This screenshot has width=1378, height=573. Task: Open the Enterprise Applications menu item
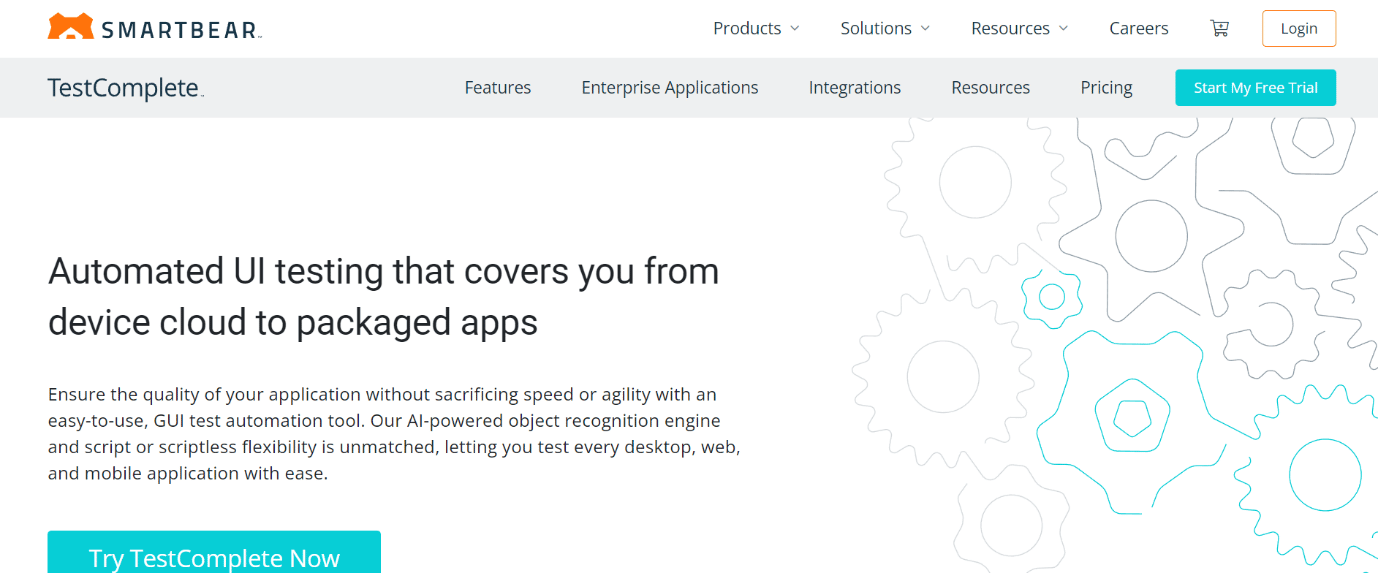670,88
